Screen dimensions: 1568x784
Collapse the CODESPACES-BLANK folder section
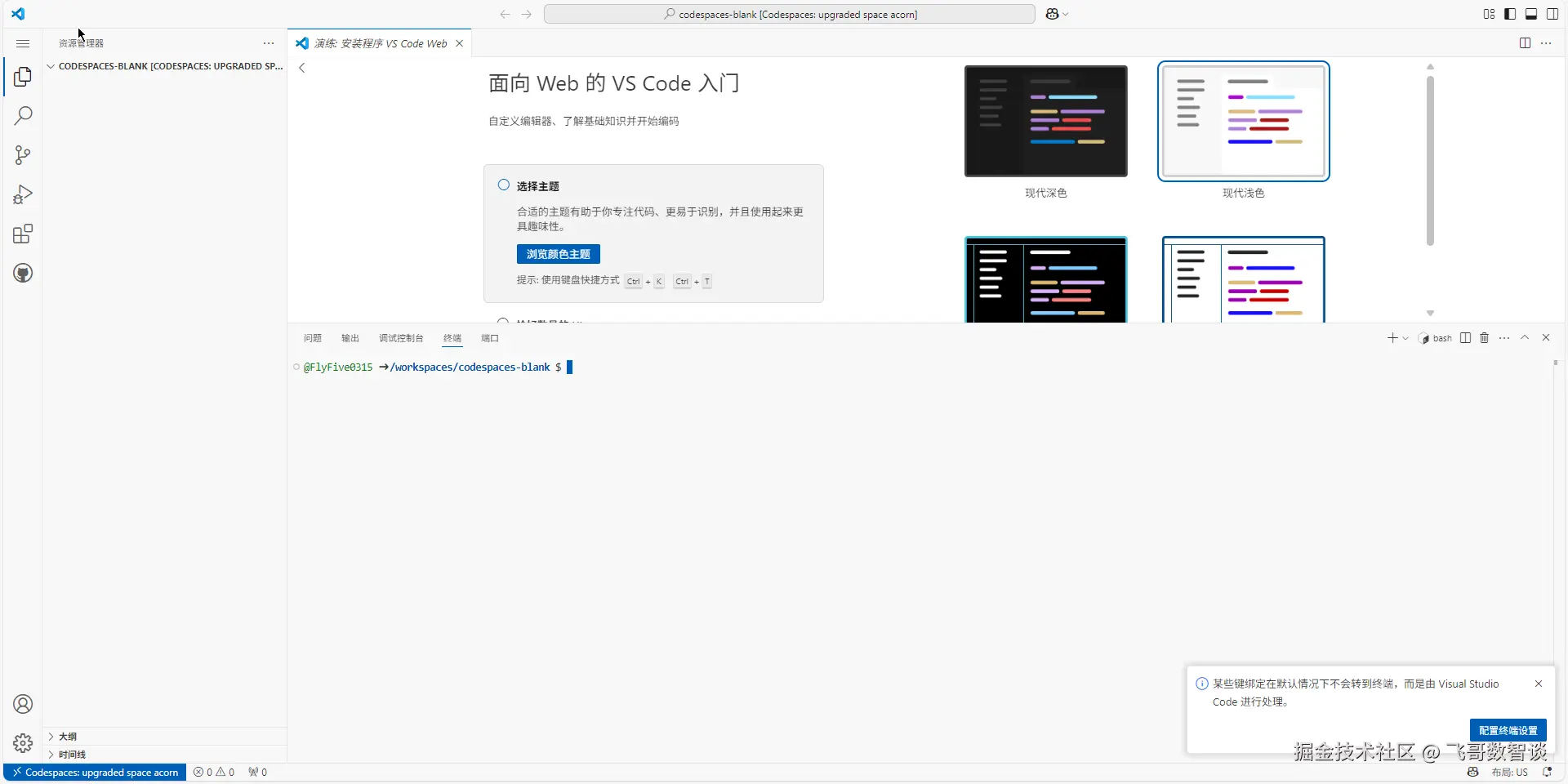(x=164, y=66)
